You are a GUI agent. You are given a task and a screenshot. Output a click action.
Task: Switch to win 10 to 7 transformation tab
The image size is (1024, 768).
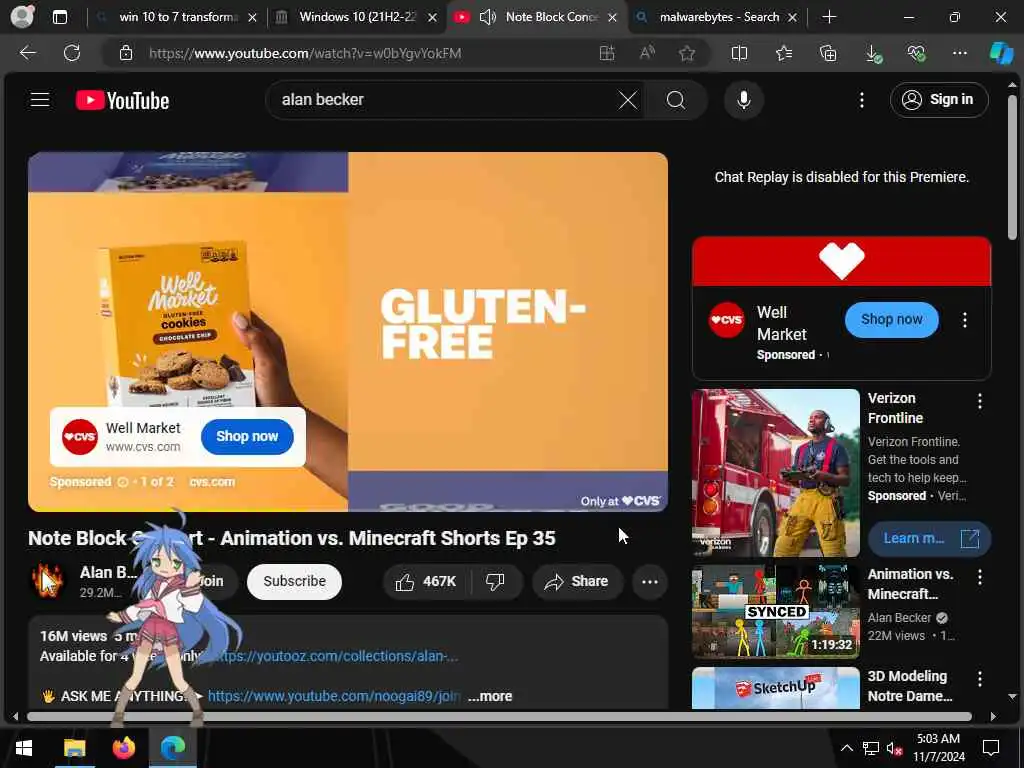point(178,17)
